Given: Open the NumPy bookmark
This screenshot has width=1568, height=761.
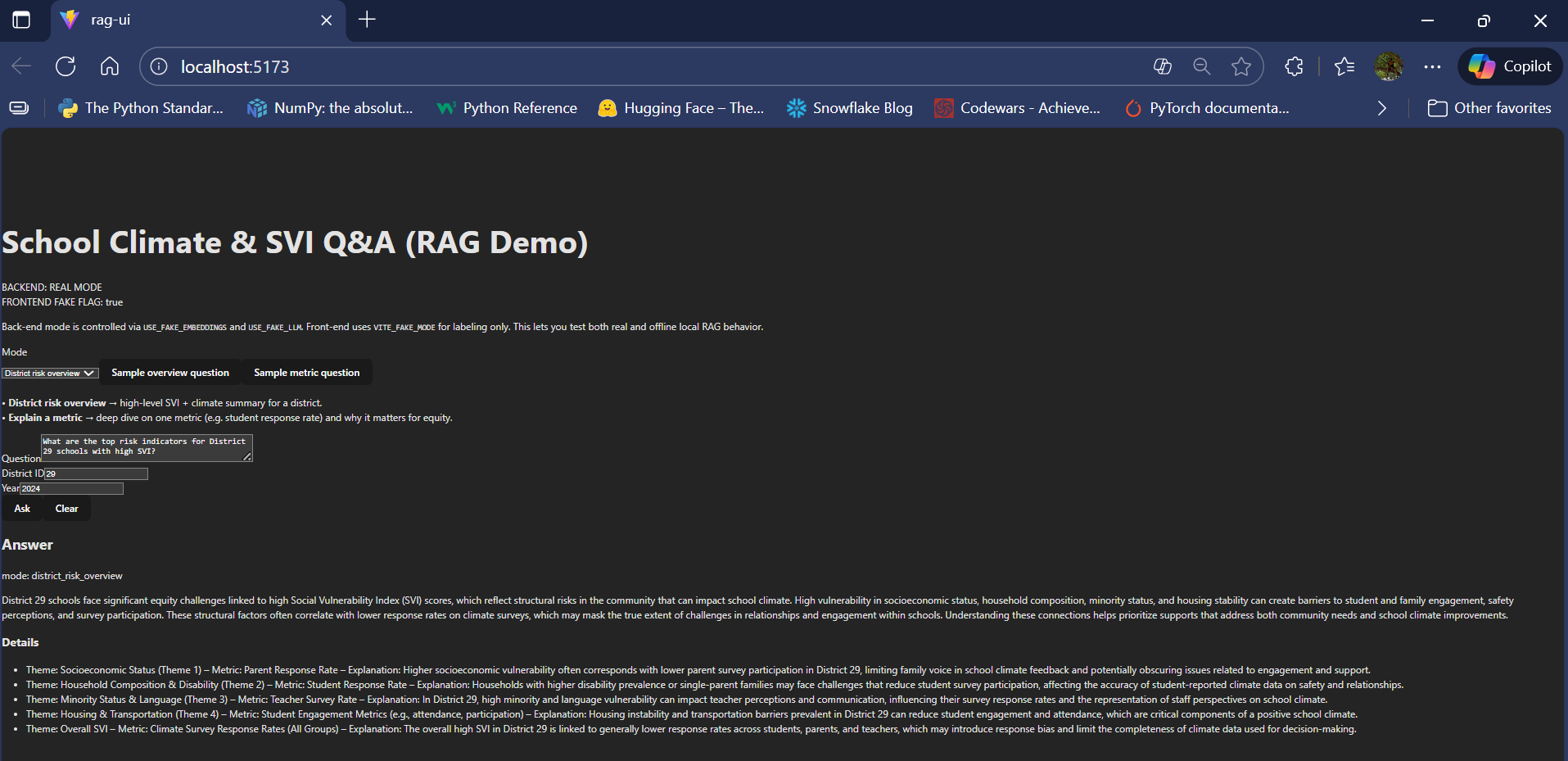Looking at the screenshot, I should [x=330, y=108].
